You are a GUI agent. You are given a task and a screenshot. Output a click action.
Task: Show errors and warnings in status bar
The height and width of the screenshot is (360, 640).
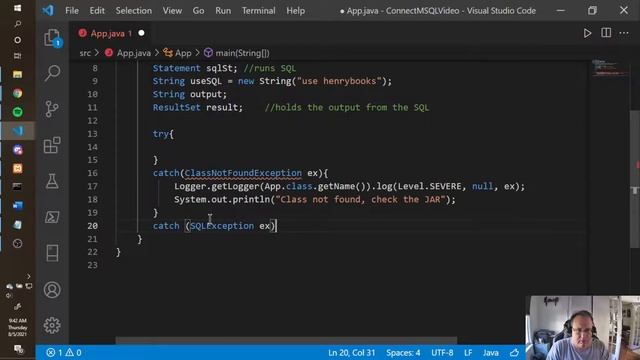64,353
